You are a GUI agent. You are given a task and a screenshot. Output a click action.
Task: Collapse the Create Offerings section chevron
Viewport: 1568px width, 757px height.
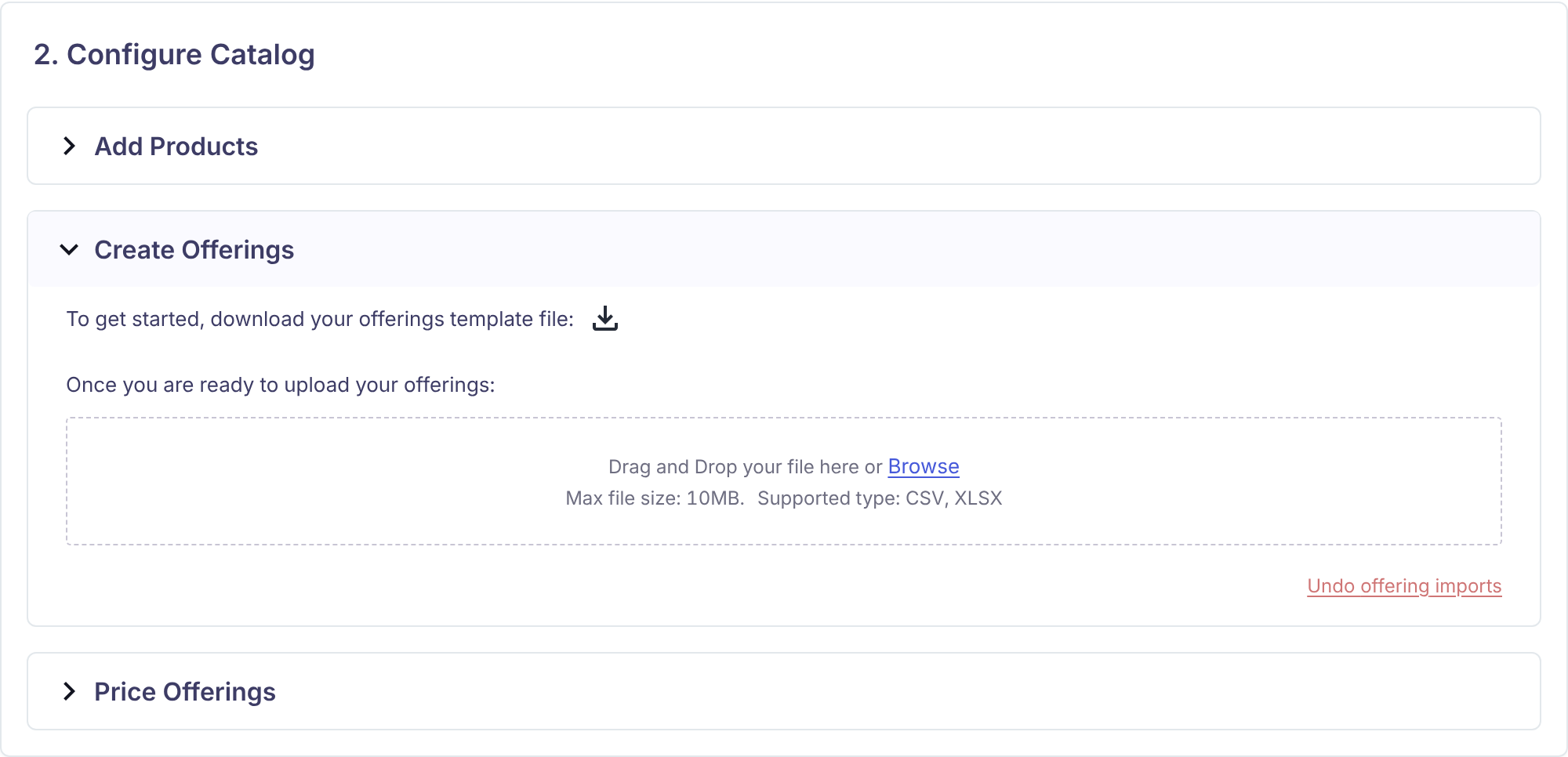click(x=69, y=249)
